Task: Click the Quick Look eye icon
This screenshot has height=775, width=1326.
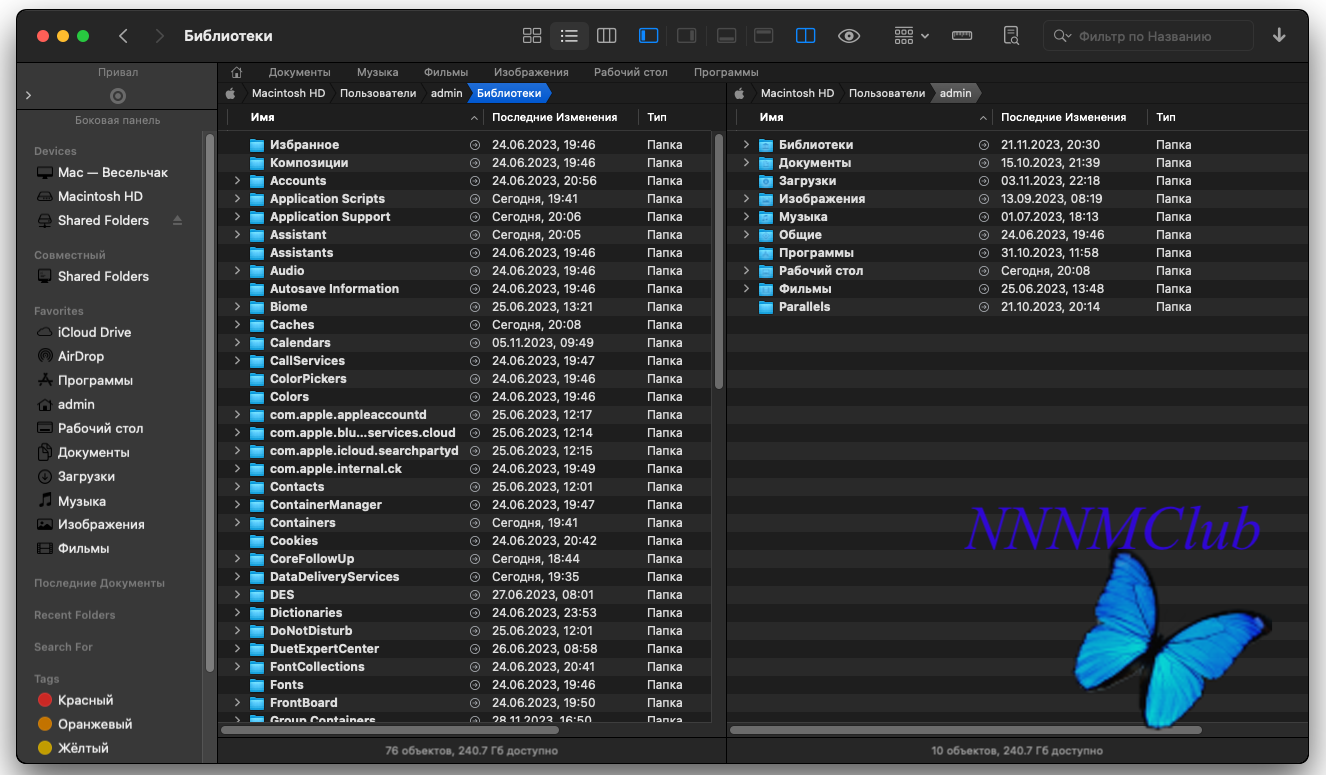Action: click(x=849, y=36)
